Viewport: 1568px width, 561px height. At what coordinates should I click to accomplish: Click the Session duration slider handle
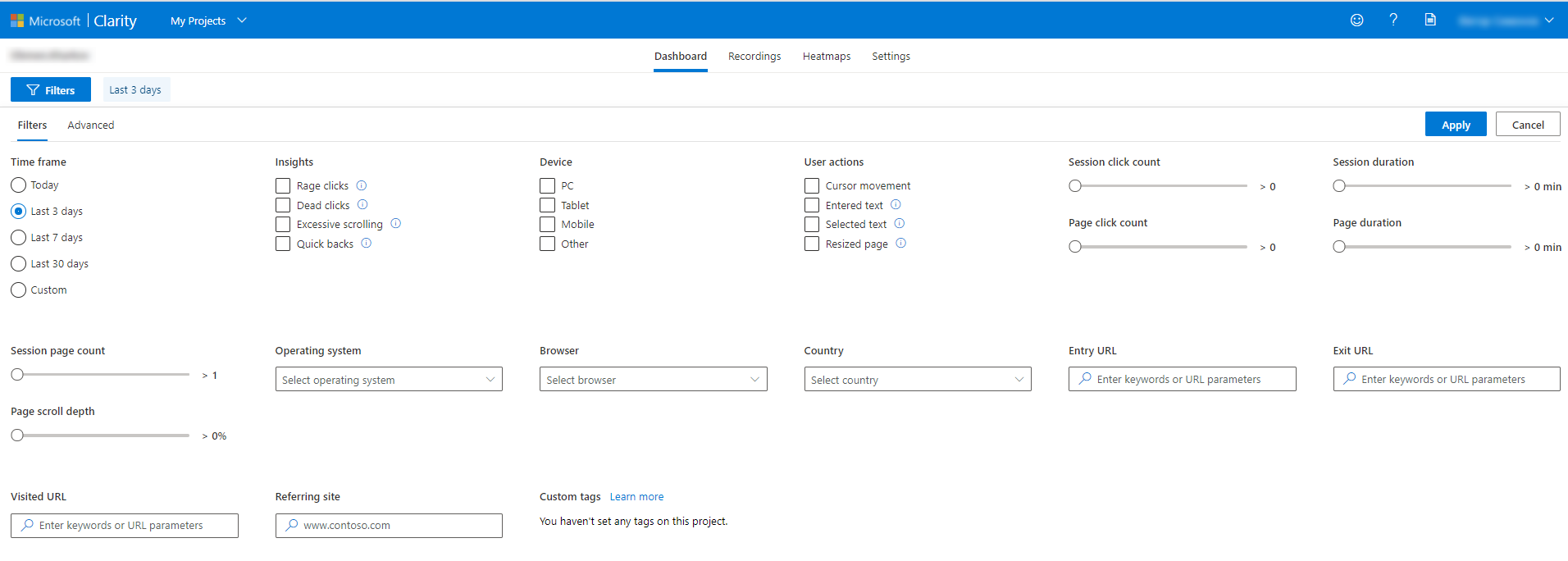tap(1339, 186)
